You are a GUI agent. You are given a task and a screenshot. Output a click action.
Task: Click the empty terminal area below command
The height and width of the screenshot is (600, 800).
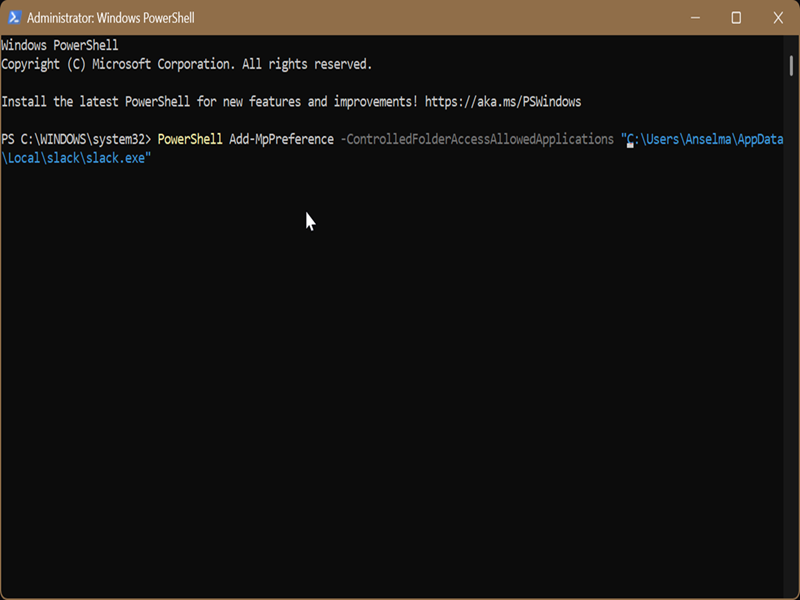coord(400,380)
